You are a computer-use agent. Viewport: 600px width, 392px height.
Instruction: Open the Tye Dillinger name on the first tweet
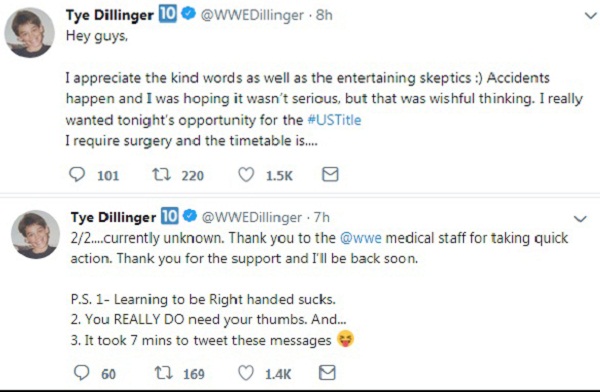109,15
